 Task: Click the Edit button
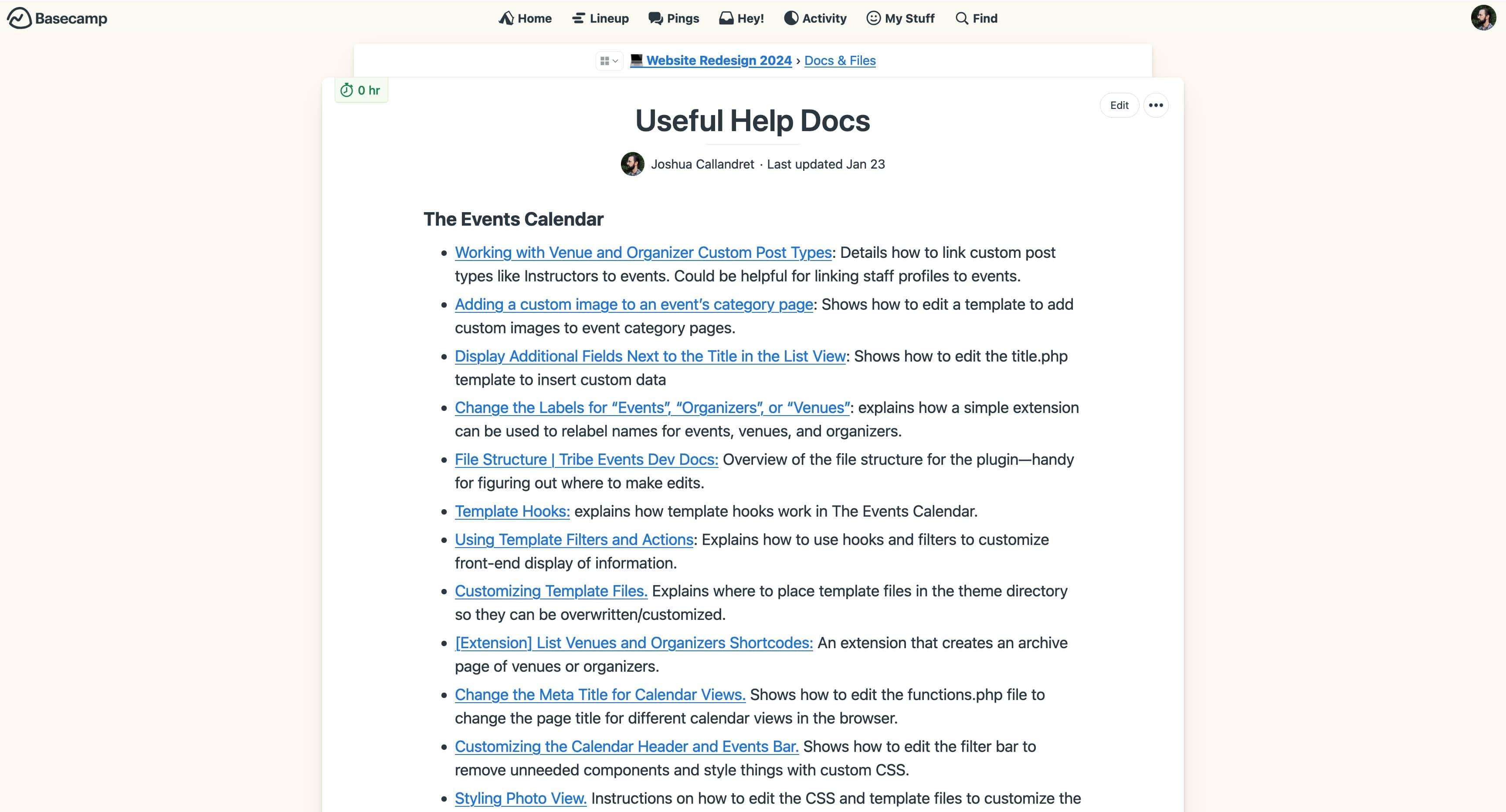pyautogui.click(x=1119, y=105)
